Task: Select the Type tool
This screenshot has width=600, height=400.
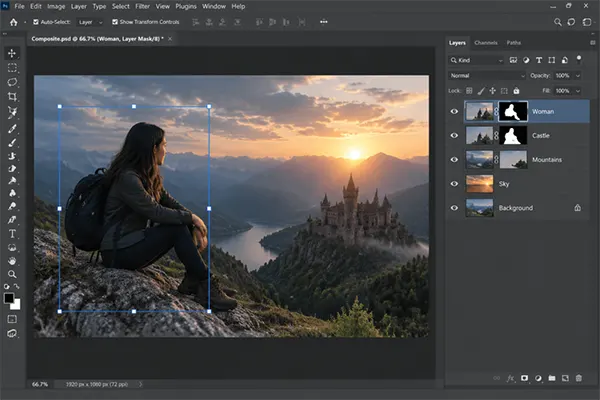Action: [x=12, y=233]
